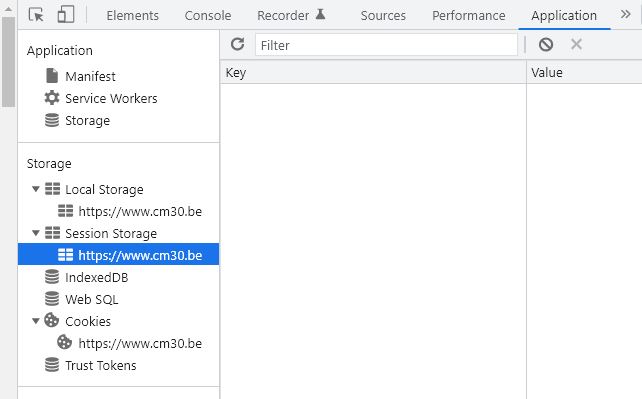
Task: Open the Sources tab
Action: tap(383, 16)
